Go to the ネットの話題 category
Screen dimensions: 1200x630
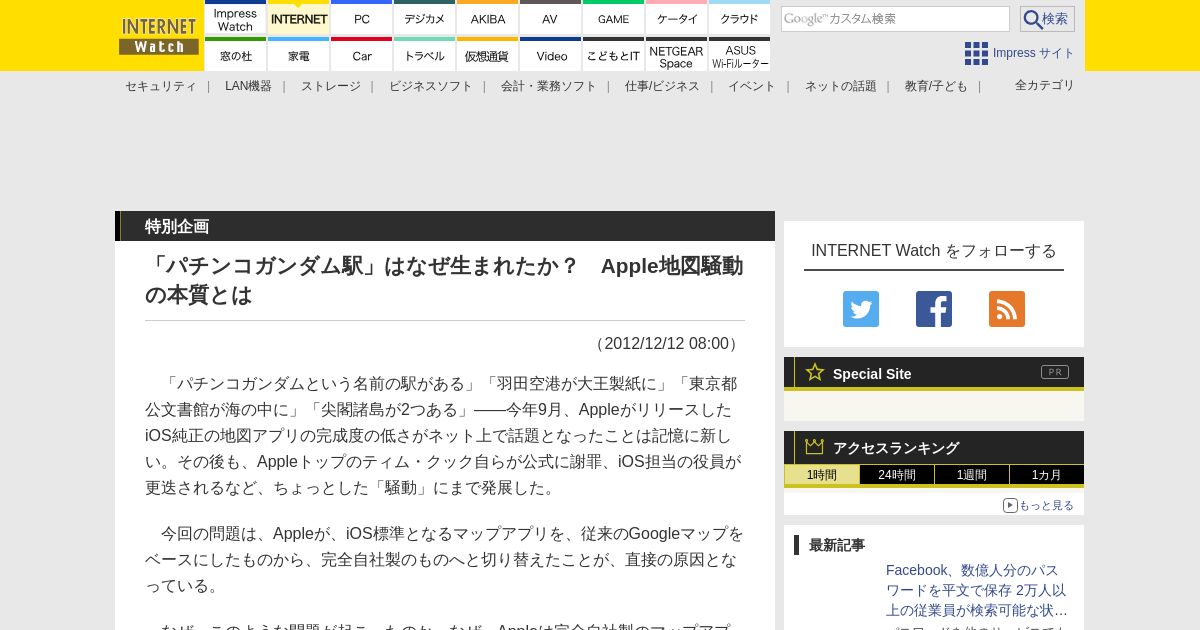click(x=841, y=86)
